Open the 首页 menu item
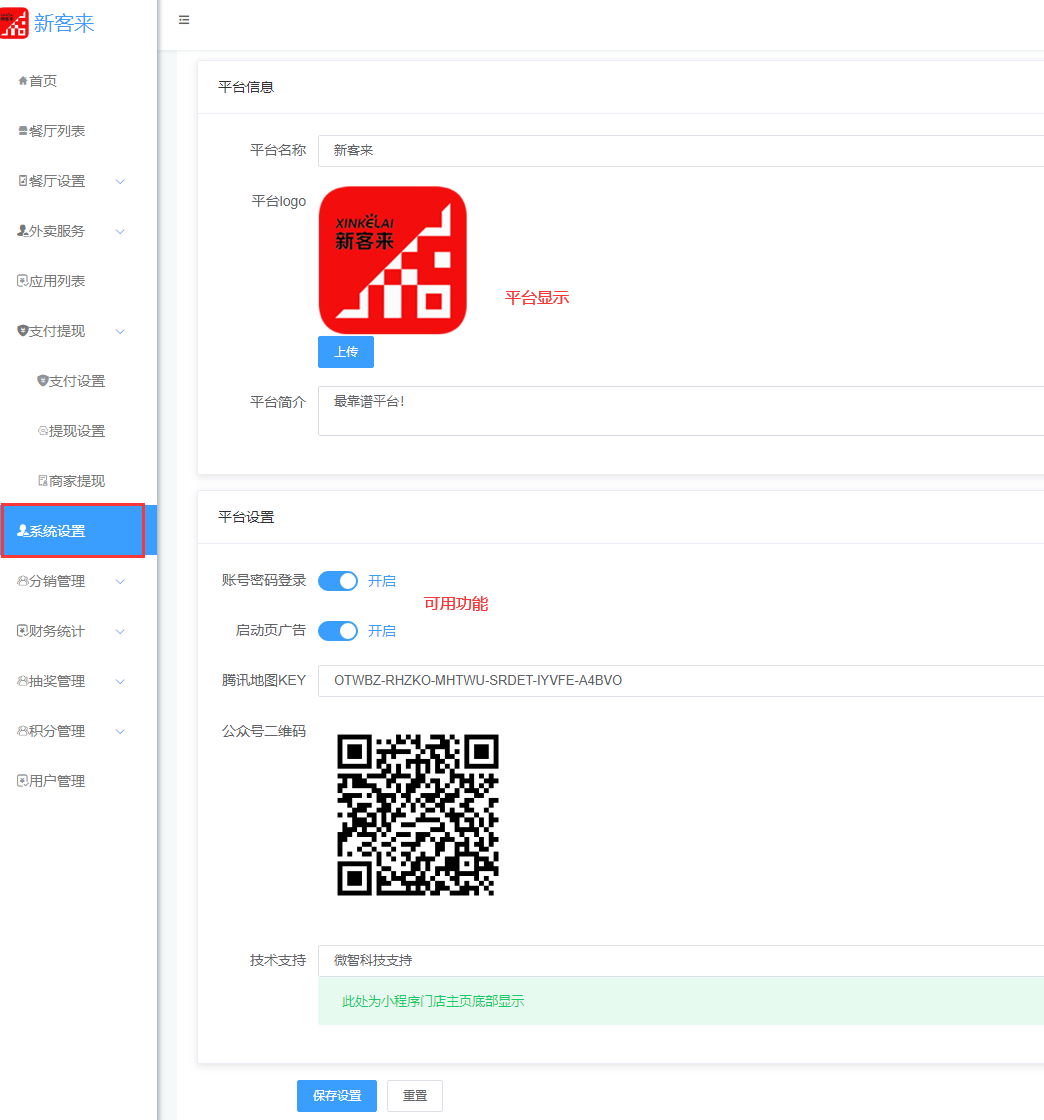 79,81
